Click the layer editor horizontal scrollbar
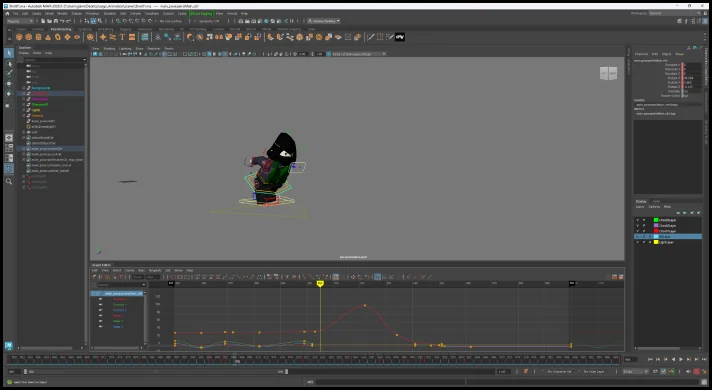The height and width of the screenshot is (390, 712). [658, 348]
